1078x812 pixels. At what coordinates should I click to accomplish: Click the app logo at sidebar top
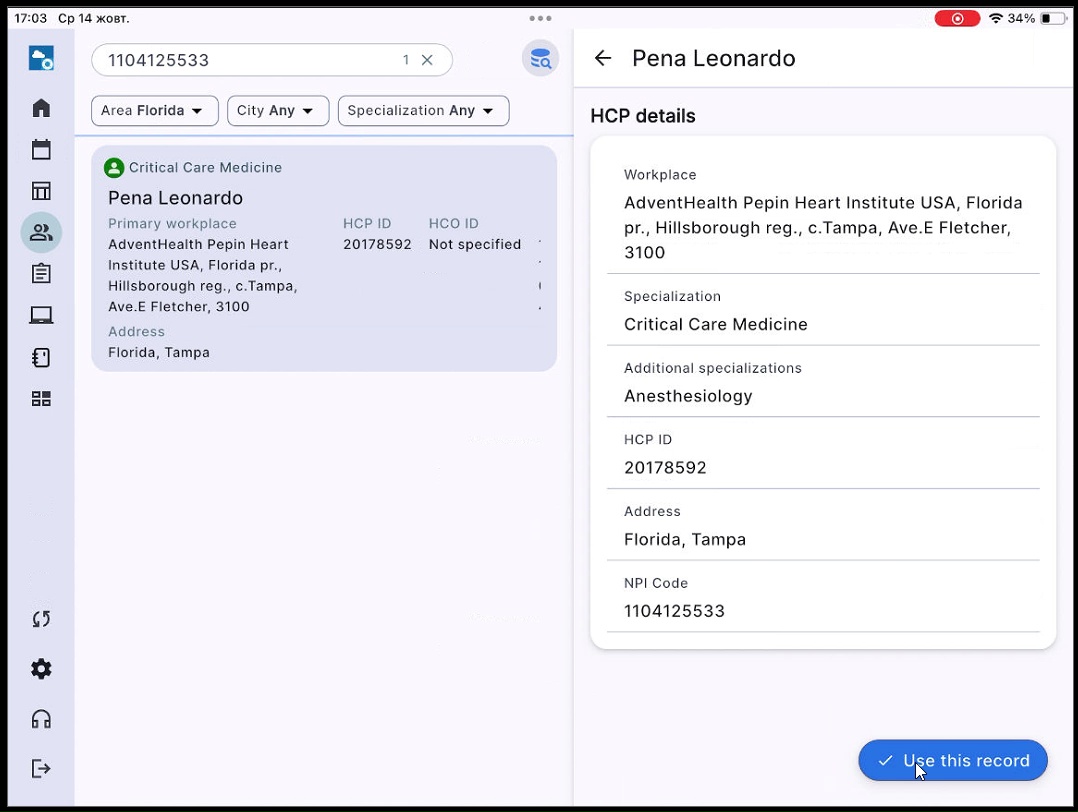coord(41,58)
